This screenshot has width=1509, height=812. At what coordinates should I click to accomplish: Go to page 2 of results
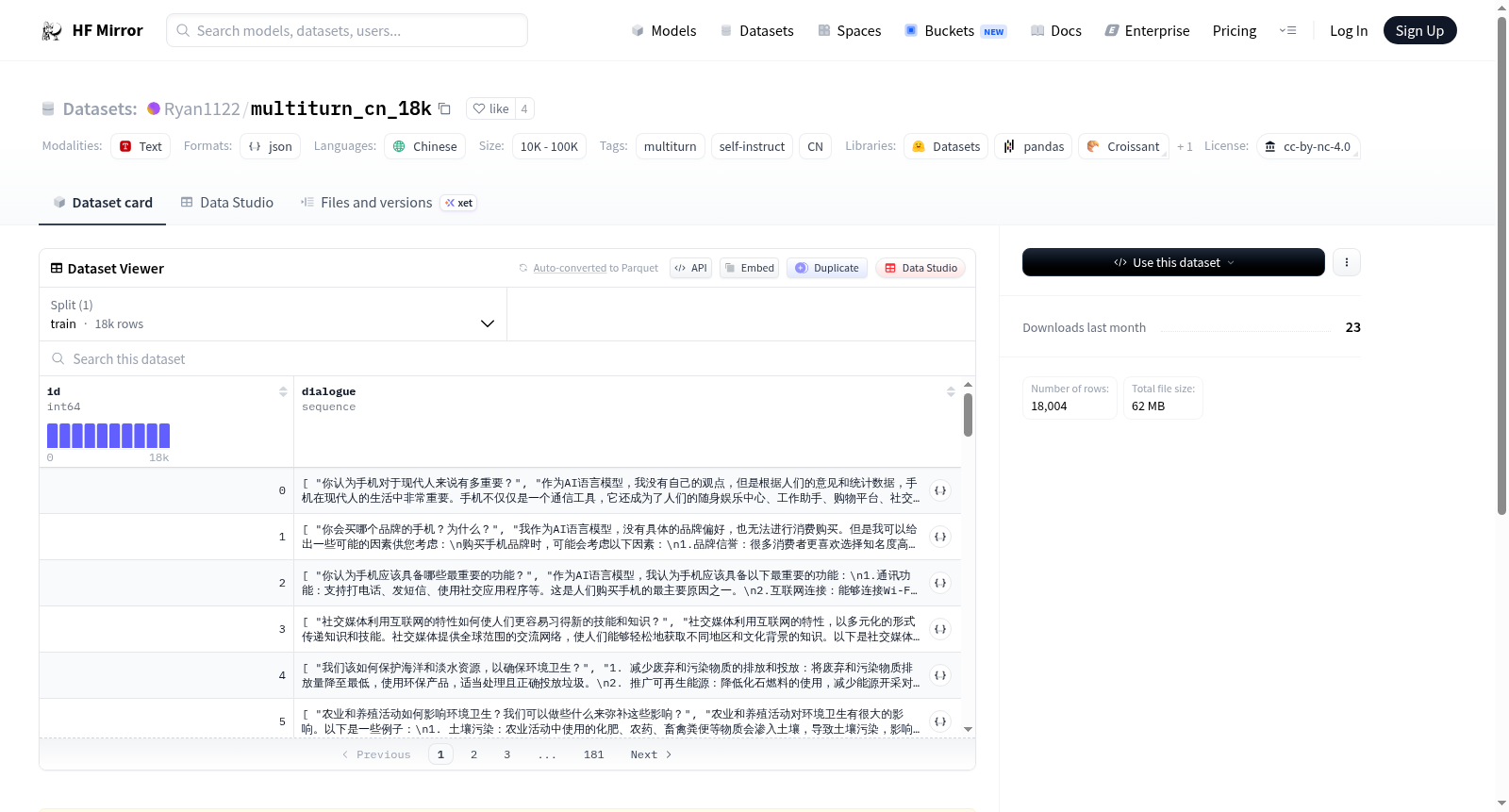pyautogui.click(x=473, y=754)
